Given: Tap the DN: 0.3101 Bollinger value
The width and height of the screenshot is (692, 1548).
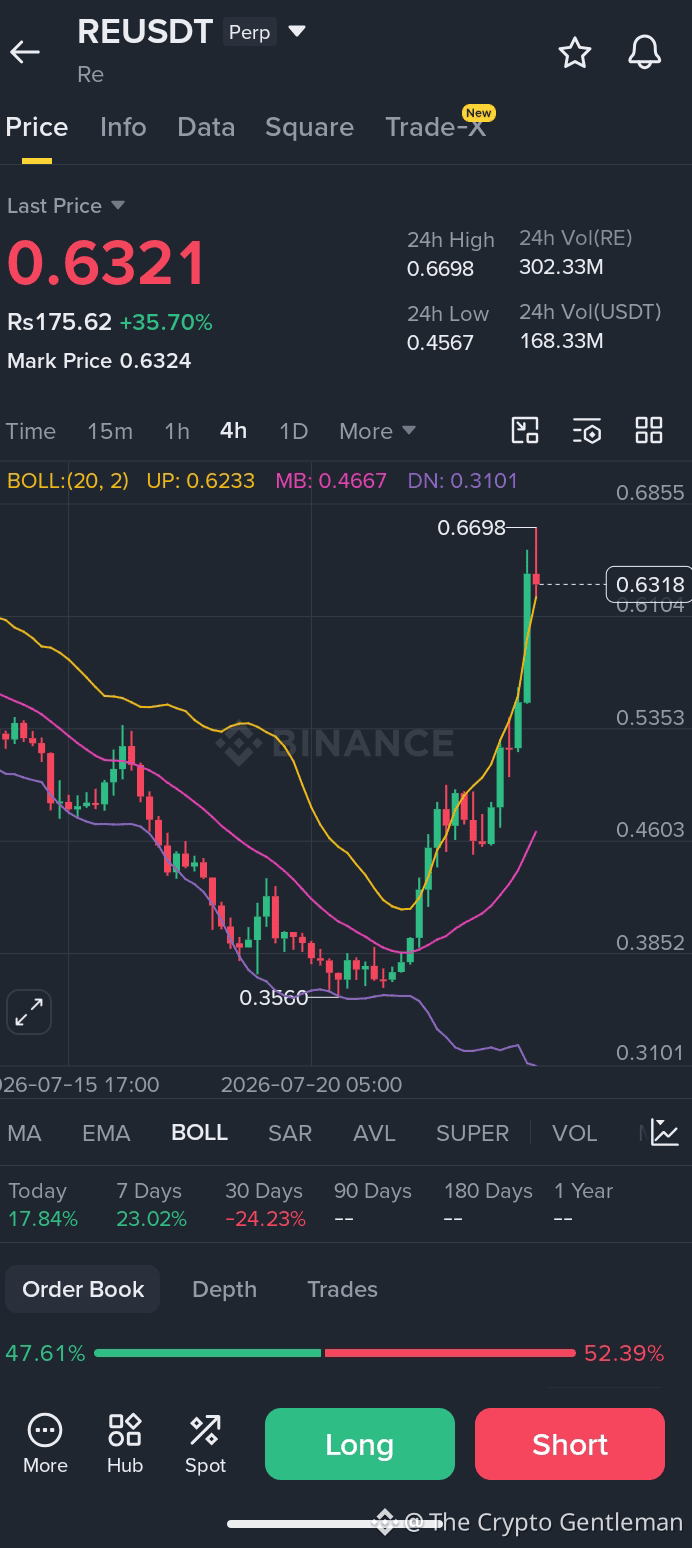Looking at the screenshot, I should [463, 481].
